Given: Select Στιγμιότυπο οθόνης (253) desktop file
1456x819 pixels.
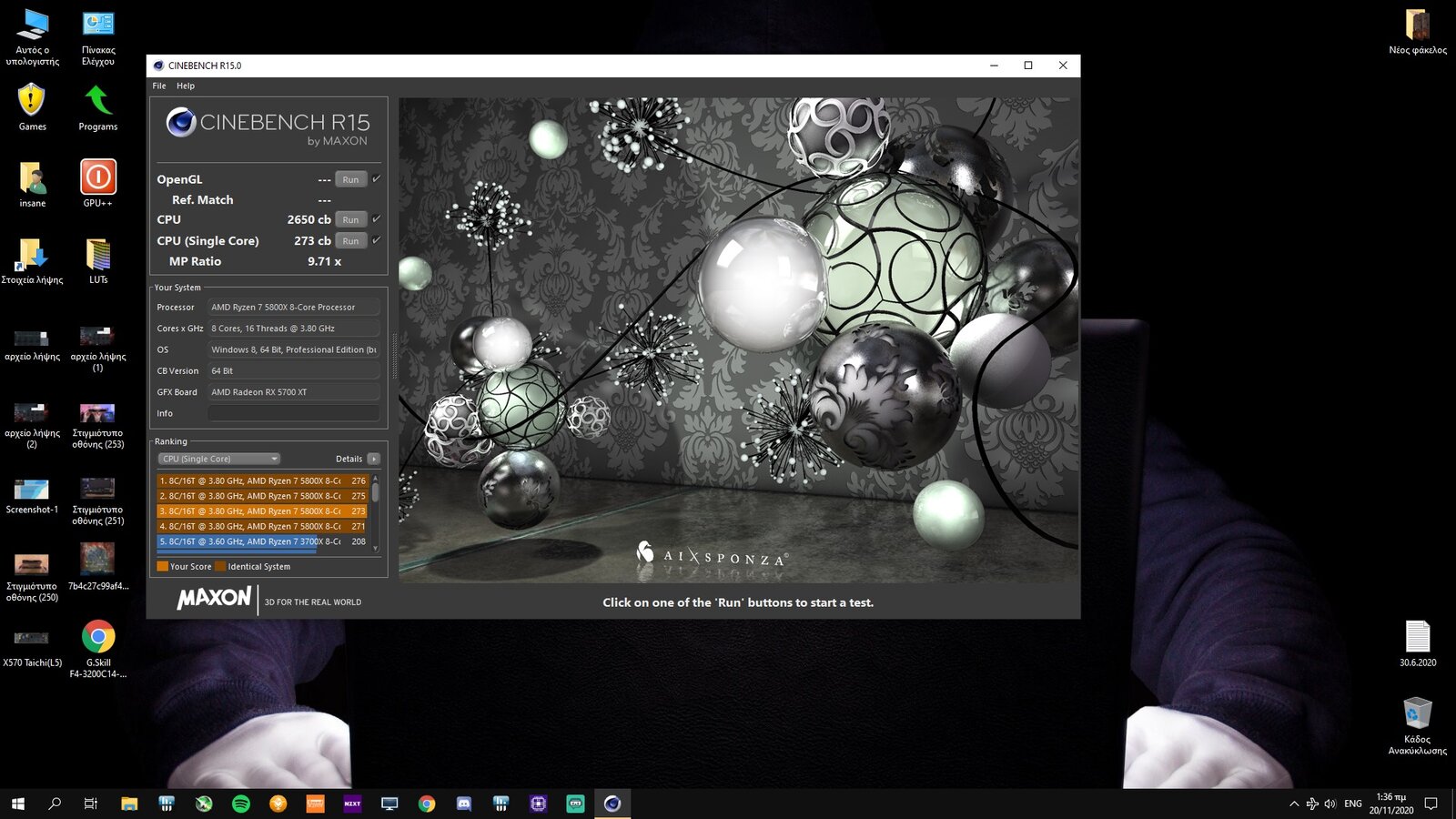Looking at the screenshot, I should tap(98, 426).
